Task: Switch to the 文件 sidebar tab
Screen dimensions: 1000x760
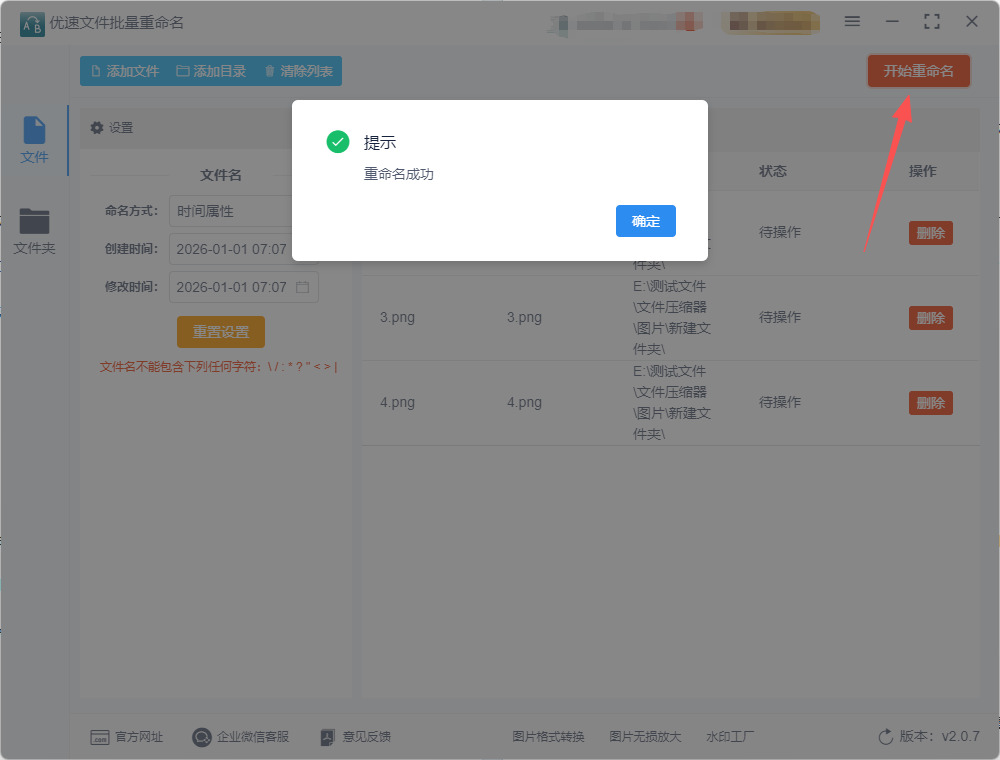Action: [x=34, y=140]
